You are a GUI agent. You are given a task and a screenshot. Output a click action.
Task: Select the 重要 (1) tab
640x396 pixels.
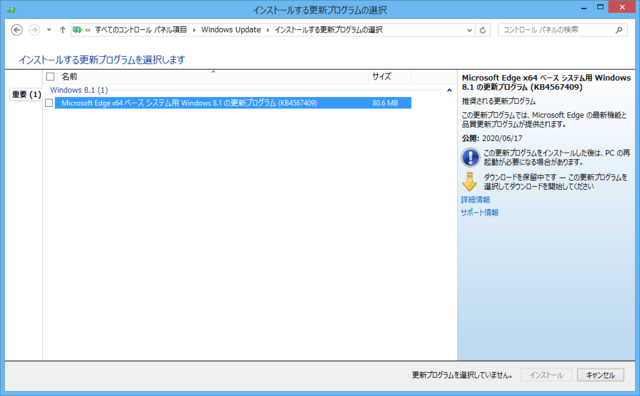click(x=26, y=94)
